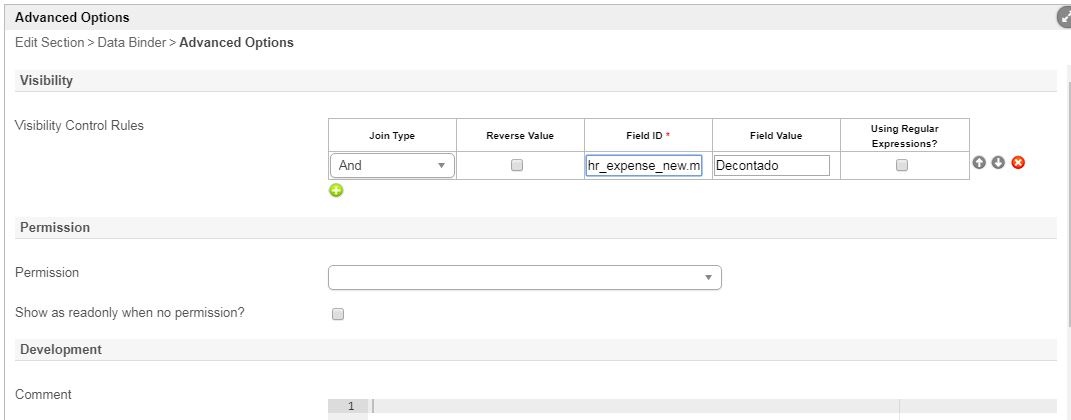Click the Development section header

point(61,350)
